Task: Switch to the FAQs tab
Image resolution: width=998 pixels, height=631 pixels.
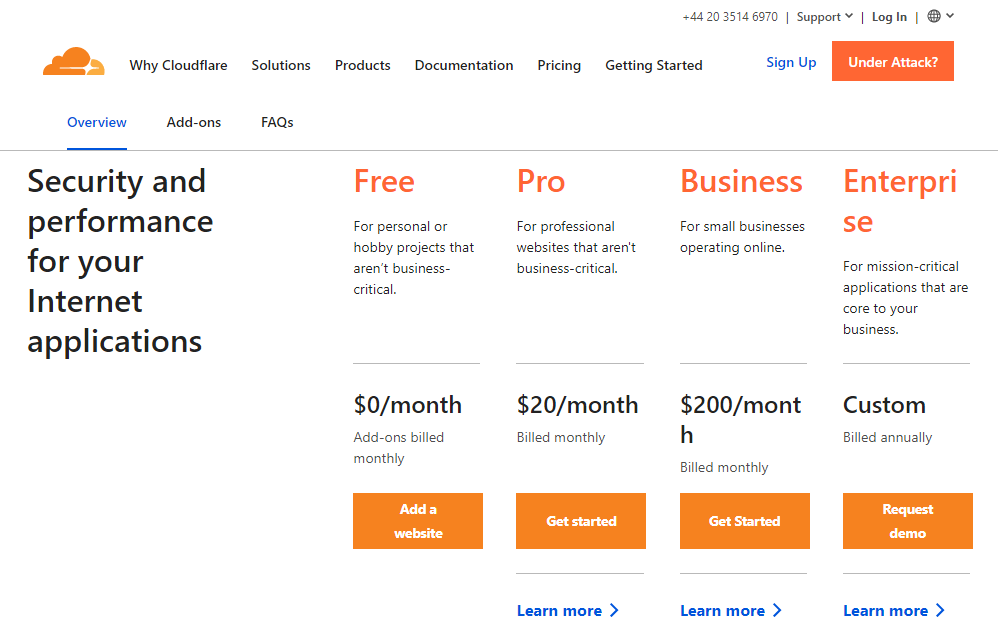Action: [x=277, y=122]
